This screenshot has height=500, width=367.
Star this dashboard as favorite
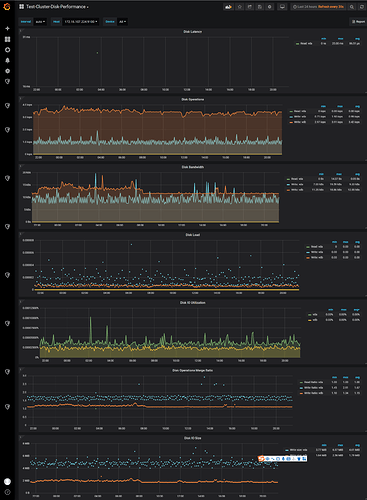tap(239, 7)
